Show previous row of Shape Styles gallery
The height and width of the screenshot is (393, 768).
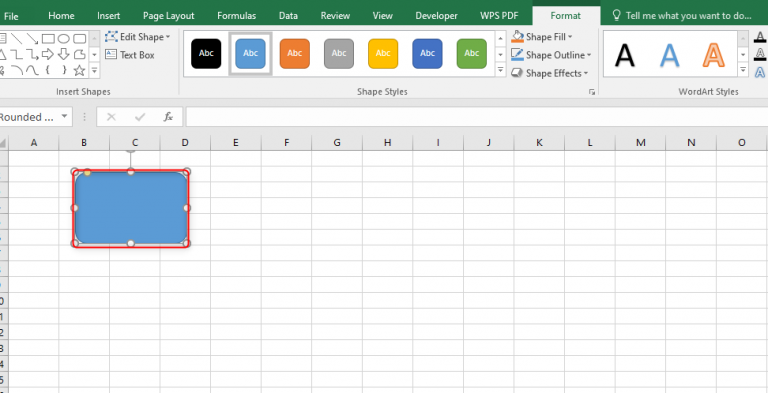tap(500, 38)
